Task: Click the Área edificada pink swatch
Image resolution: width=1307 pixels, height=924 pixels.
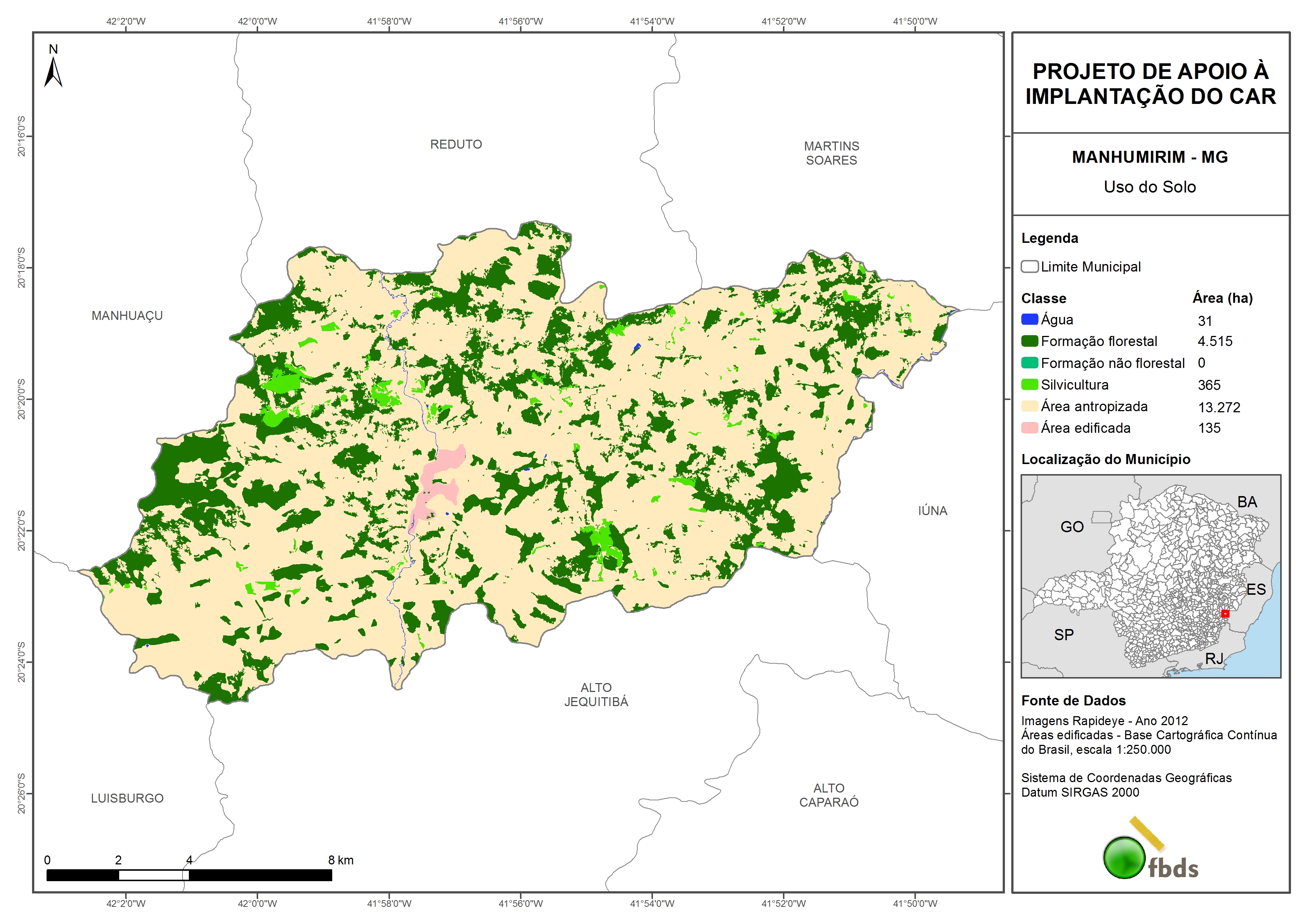Action: (x=1029, y=428)
